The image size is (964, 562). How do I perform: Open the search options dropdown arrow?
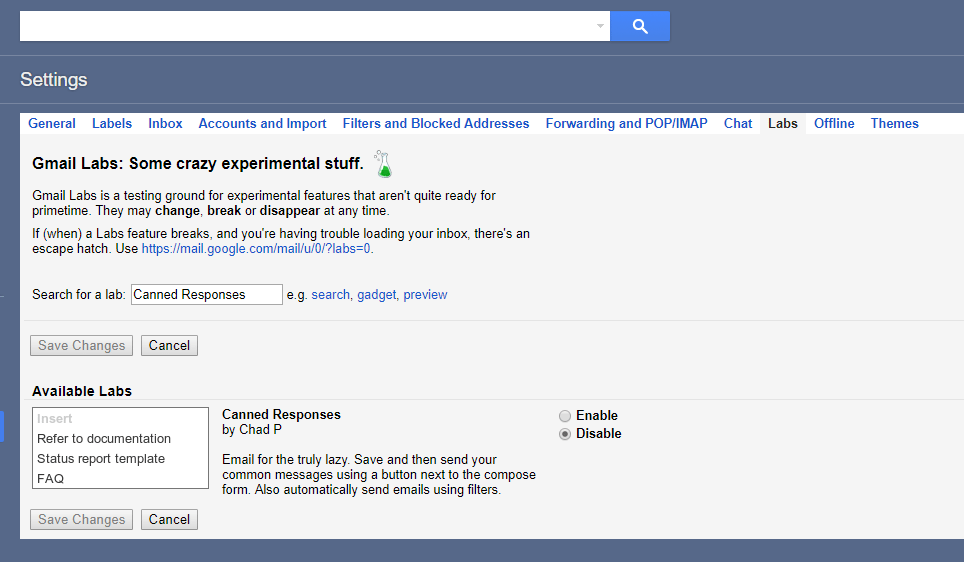(600, 26)
